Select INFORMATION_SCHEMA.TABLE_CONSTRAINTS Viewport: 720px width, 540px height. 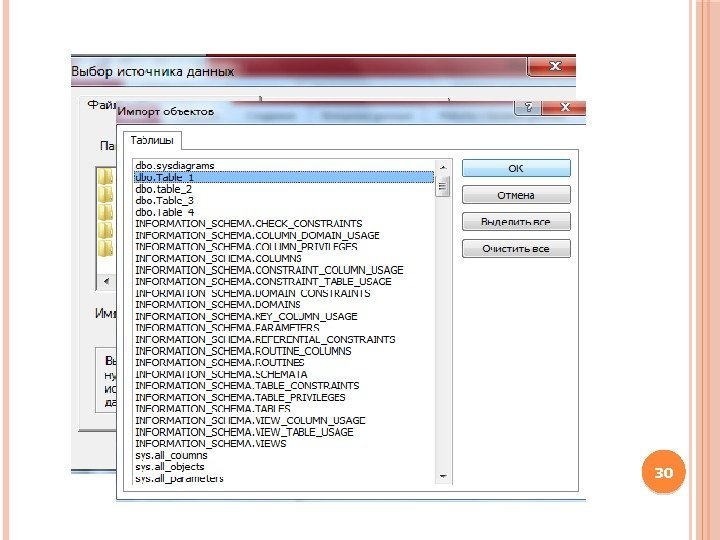click(x=284, y=386)
